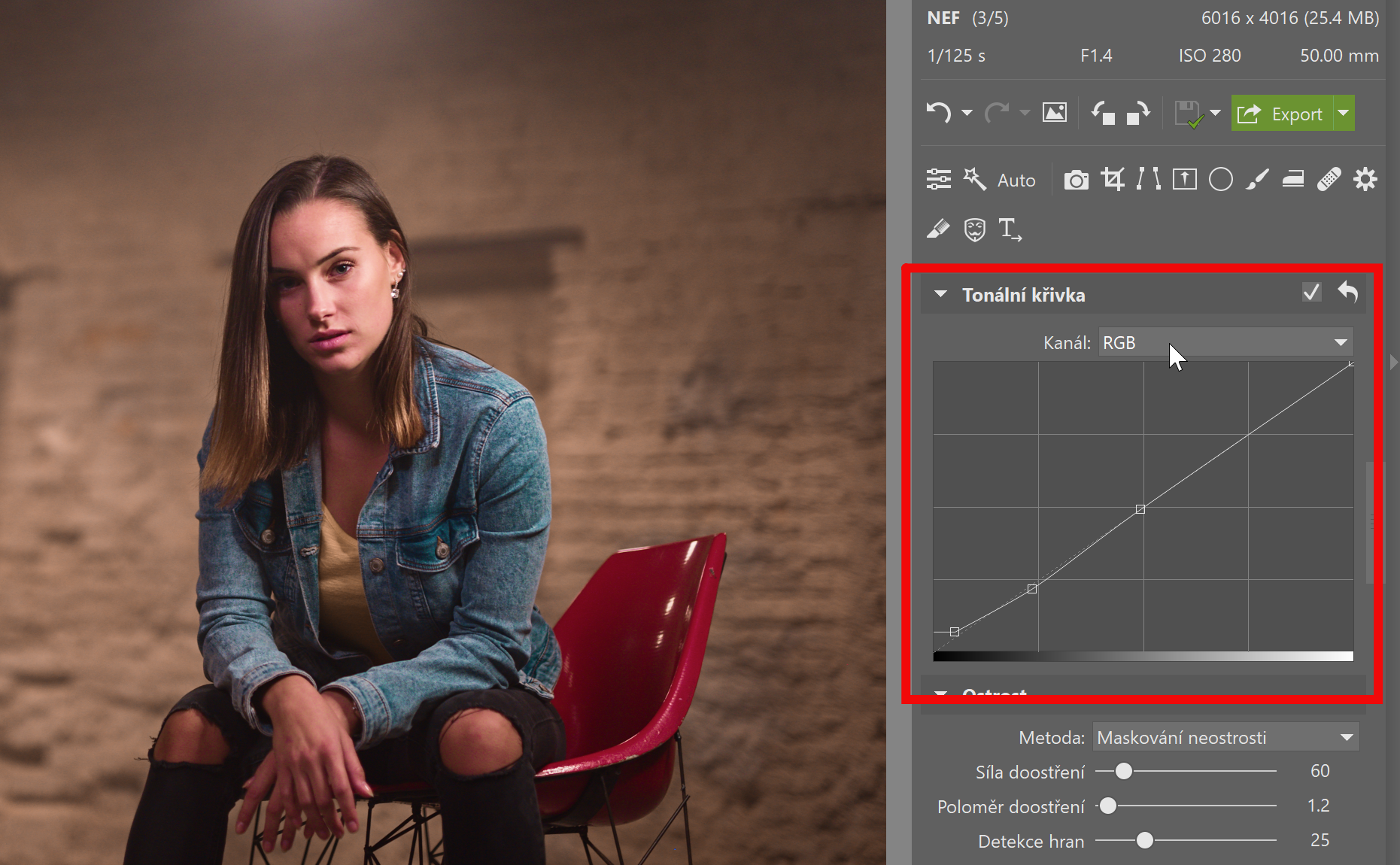Click the Síla doostření slider handle
This screenshot has height=865, width=1400.
pyautogui.click(x=1123, y=771)
